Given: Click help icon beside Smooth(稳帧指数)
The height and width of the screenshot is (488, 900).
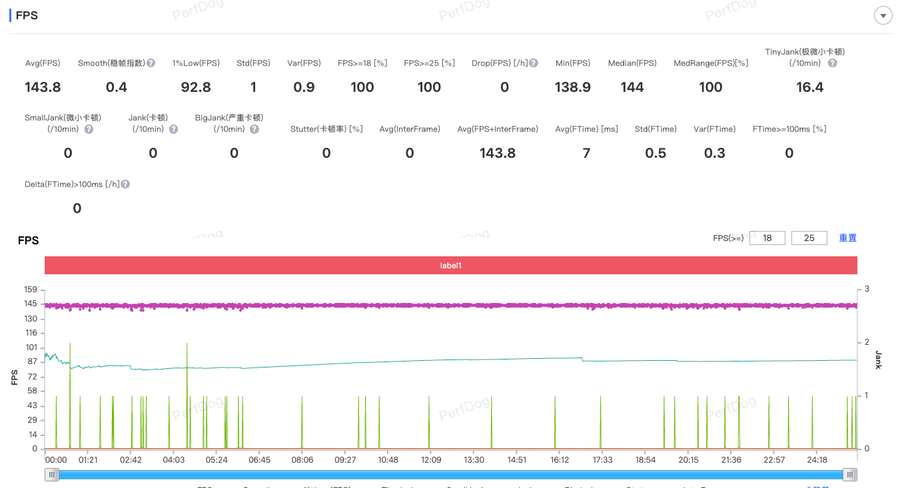Looking at the screenshot, I should pyautogui.click(x=151, y=63).
